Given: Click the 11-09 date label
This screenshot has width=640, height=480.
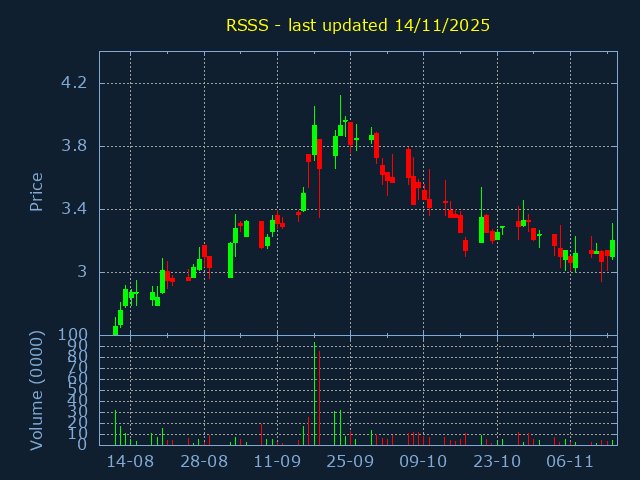Looking at the screenshot, I should pyautogui.click(x=277, y=462).
